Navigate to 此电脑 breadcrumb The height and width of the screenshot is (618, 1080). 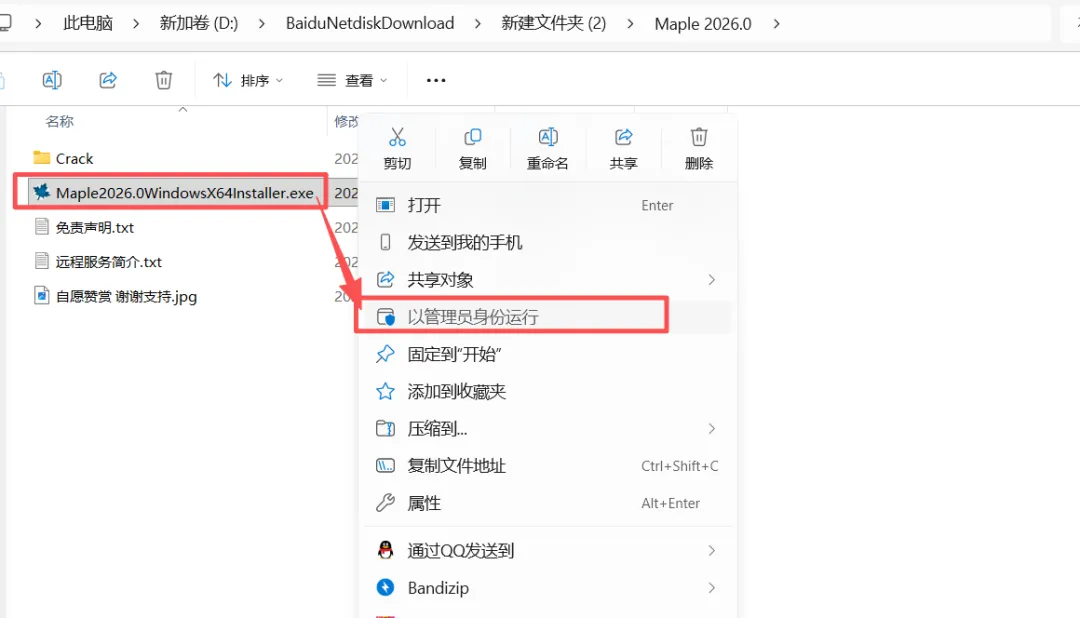[88, 23]
